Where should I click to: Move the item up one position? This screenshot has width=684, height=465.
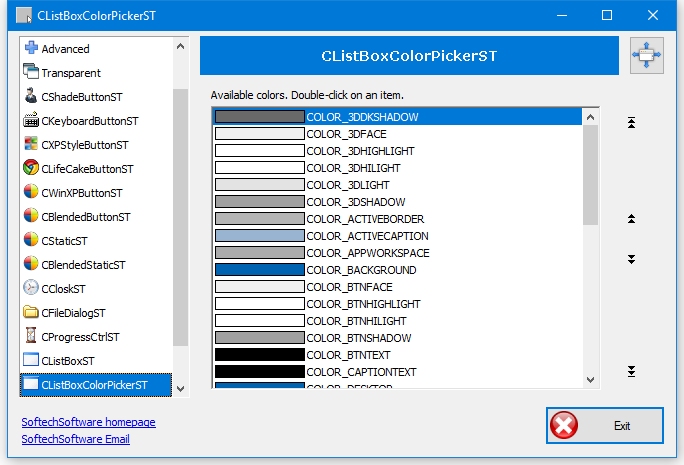631,219
